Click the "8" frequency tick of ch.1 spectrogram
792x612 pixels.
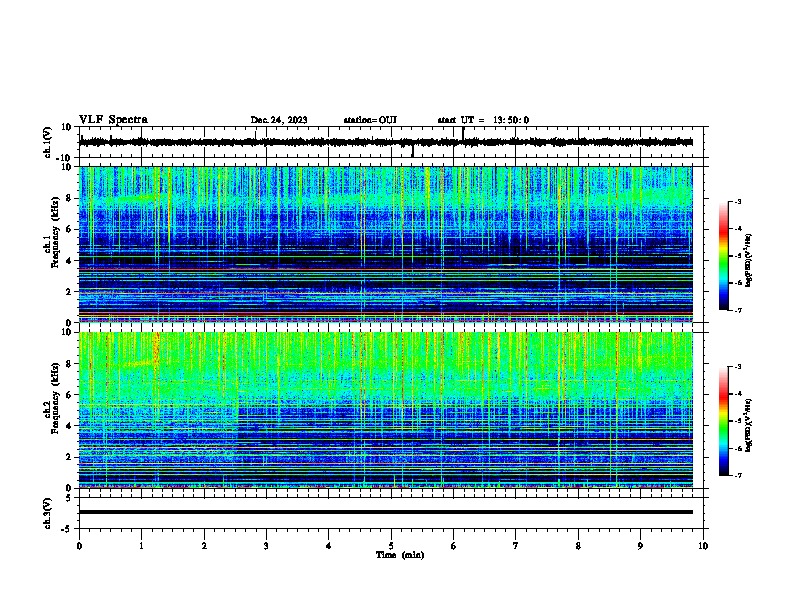pyautogui.click(x=69, y=198)
